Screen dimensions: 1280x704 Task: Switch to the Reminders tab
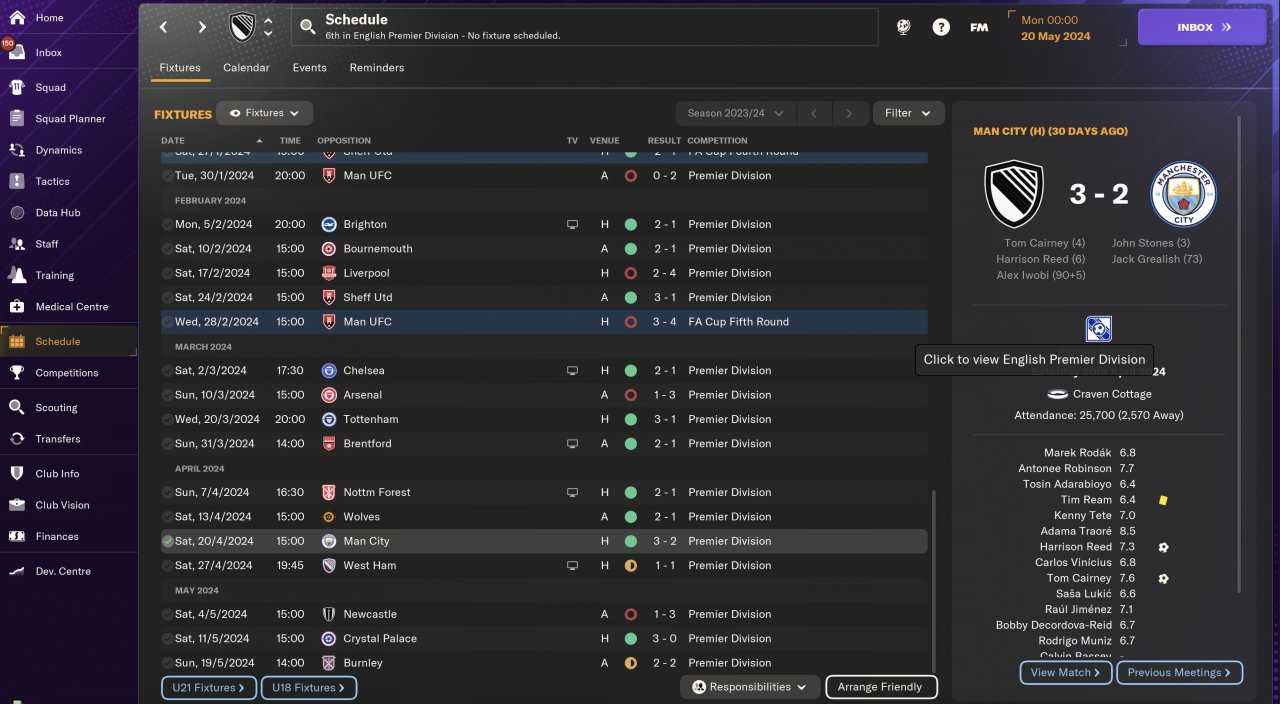point(377,68)
